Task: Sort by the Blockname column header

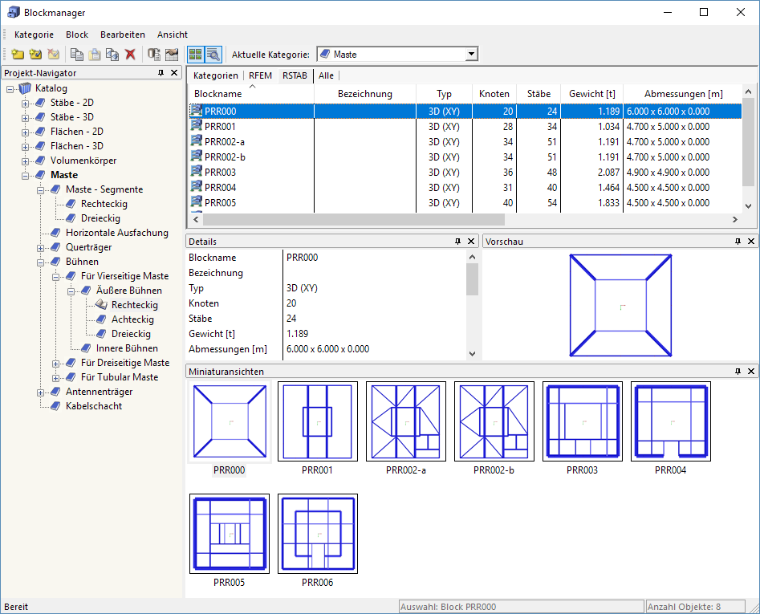Action: point(251,94)
